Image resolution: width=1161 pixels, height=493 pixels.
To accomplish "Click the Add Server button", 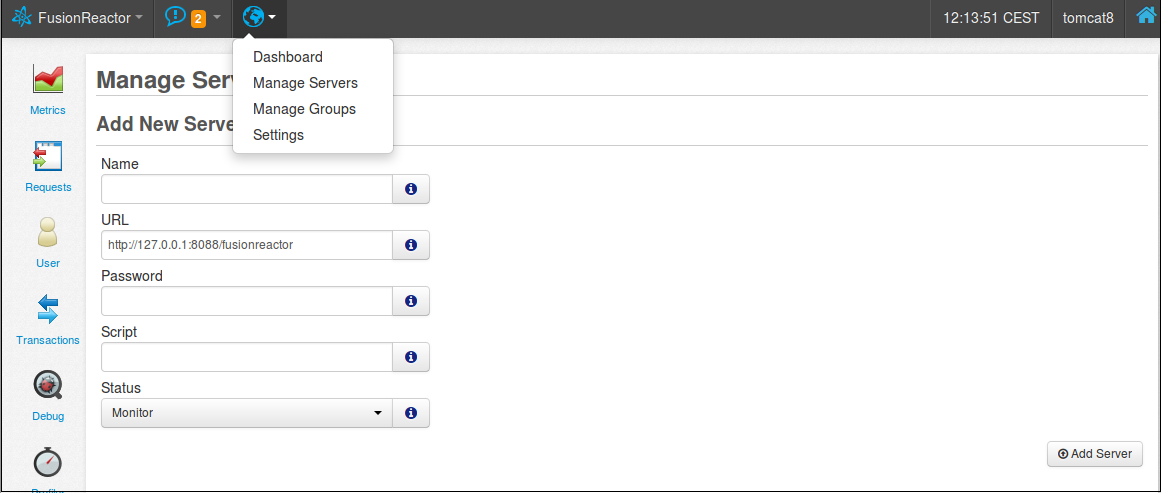I will [1094, 454].
